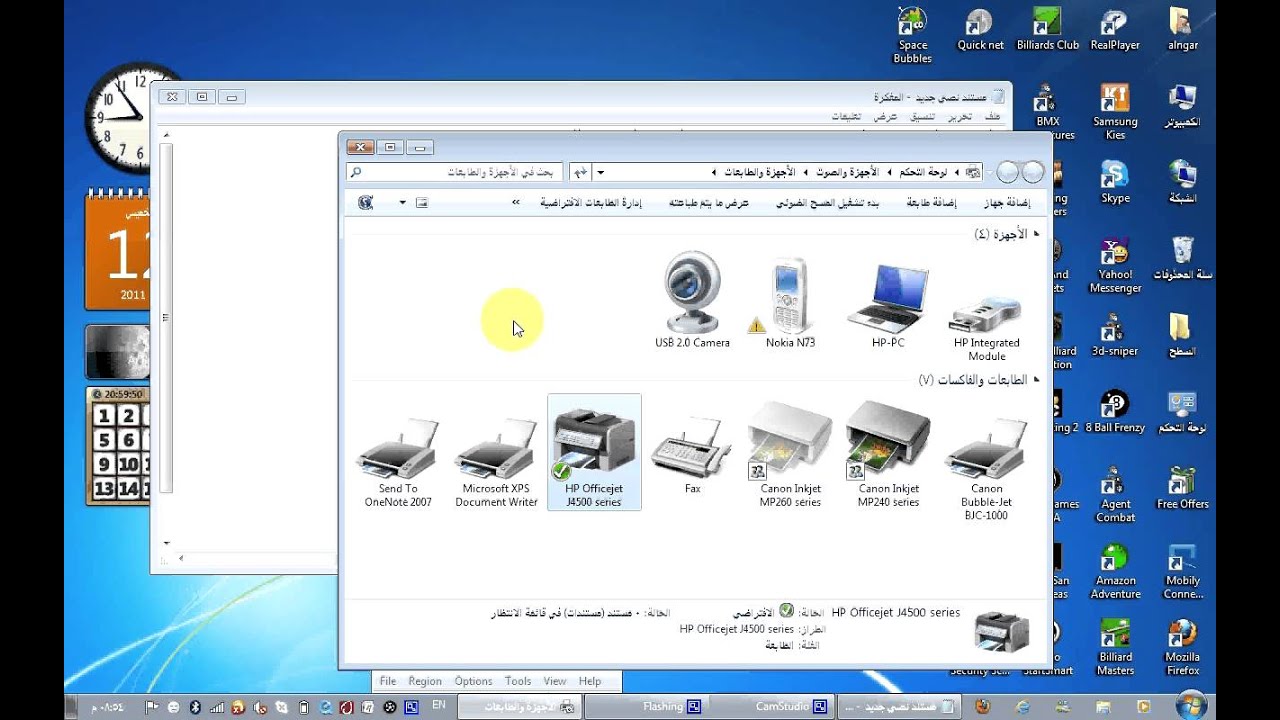Open the alngar folder on desktop

point(1182,29)
